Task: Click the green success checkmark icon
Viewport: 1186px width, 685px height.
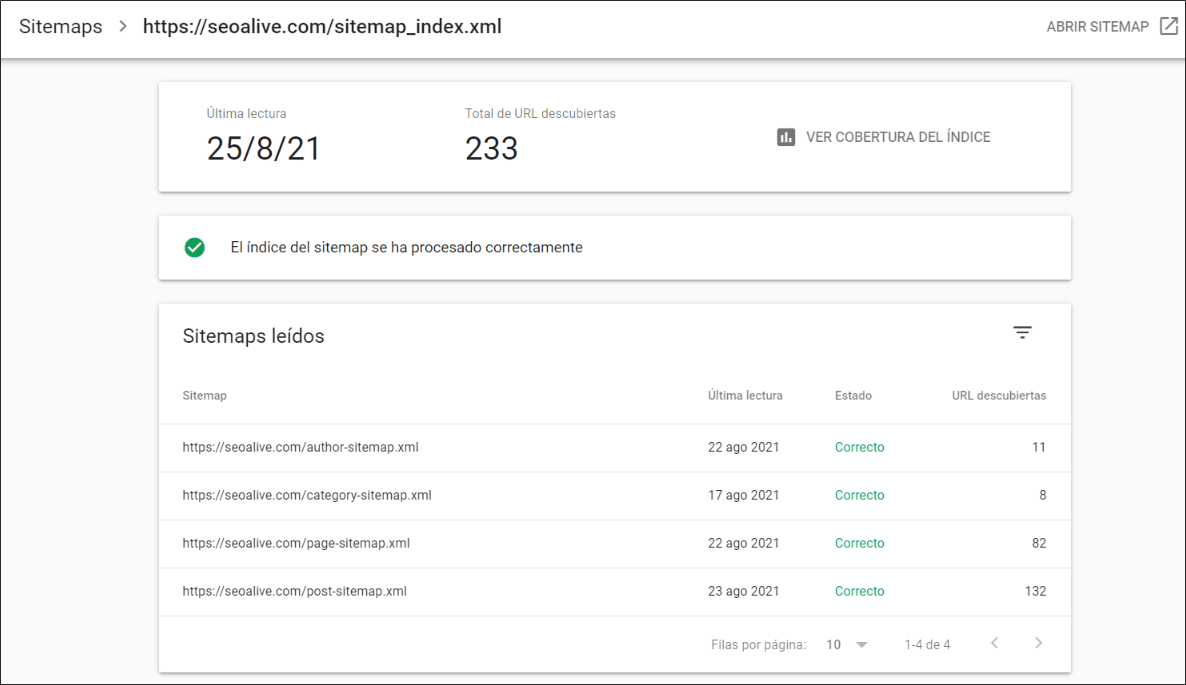Action: [x=195, y=247]
